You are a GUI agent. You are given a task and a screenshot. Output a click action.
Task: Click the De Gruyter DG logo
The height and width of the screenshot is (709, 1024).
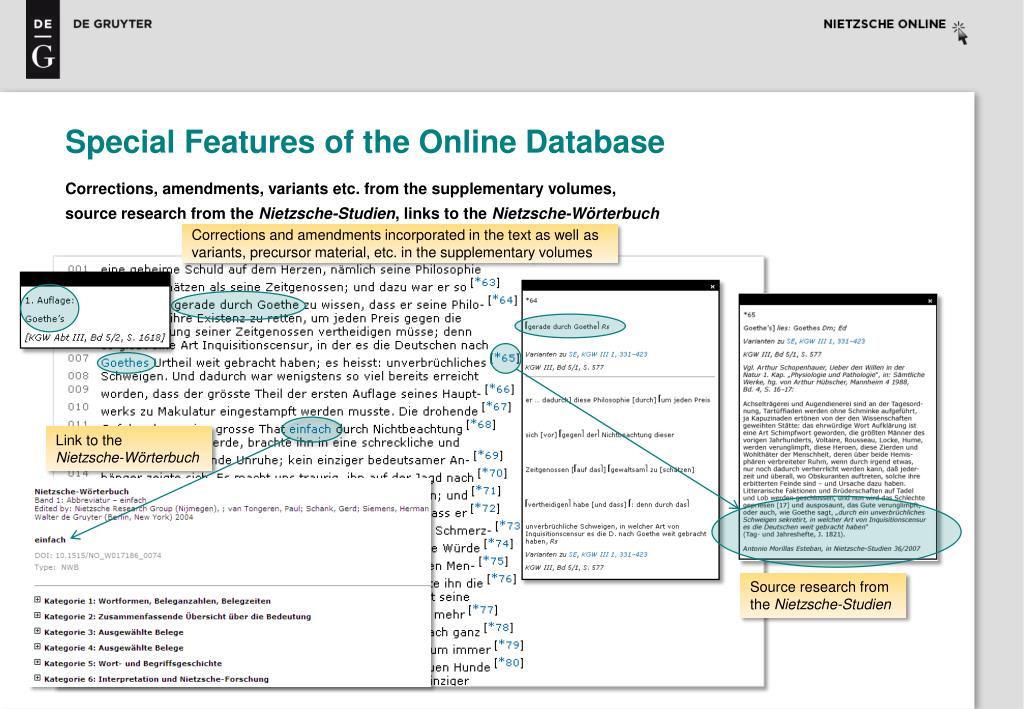pos(43,40)
